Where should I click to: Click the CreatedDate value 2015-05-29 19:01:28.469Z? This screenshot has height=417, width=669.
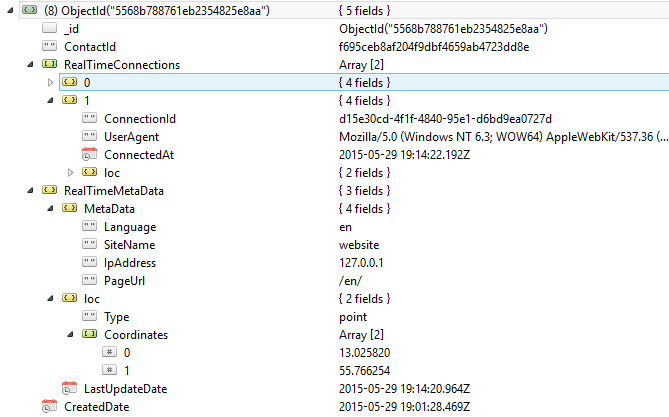404,407
